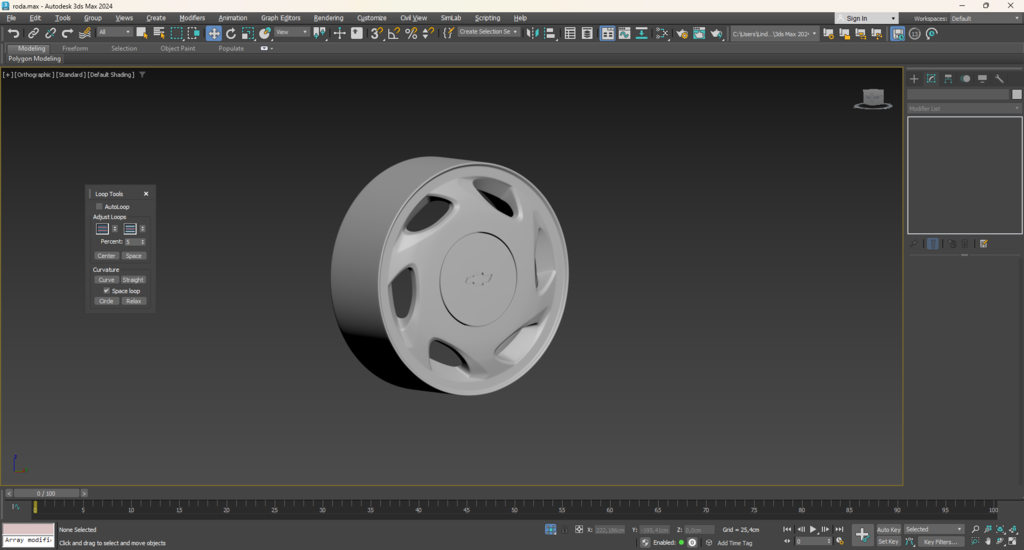Image resolution: width=1024 pixels, height=550 pixels.
Task: Click the Select and Place tool
Action: (x=264, y=33)
